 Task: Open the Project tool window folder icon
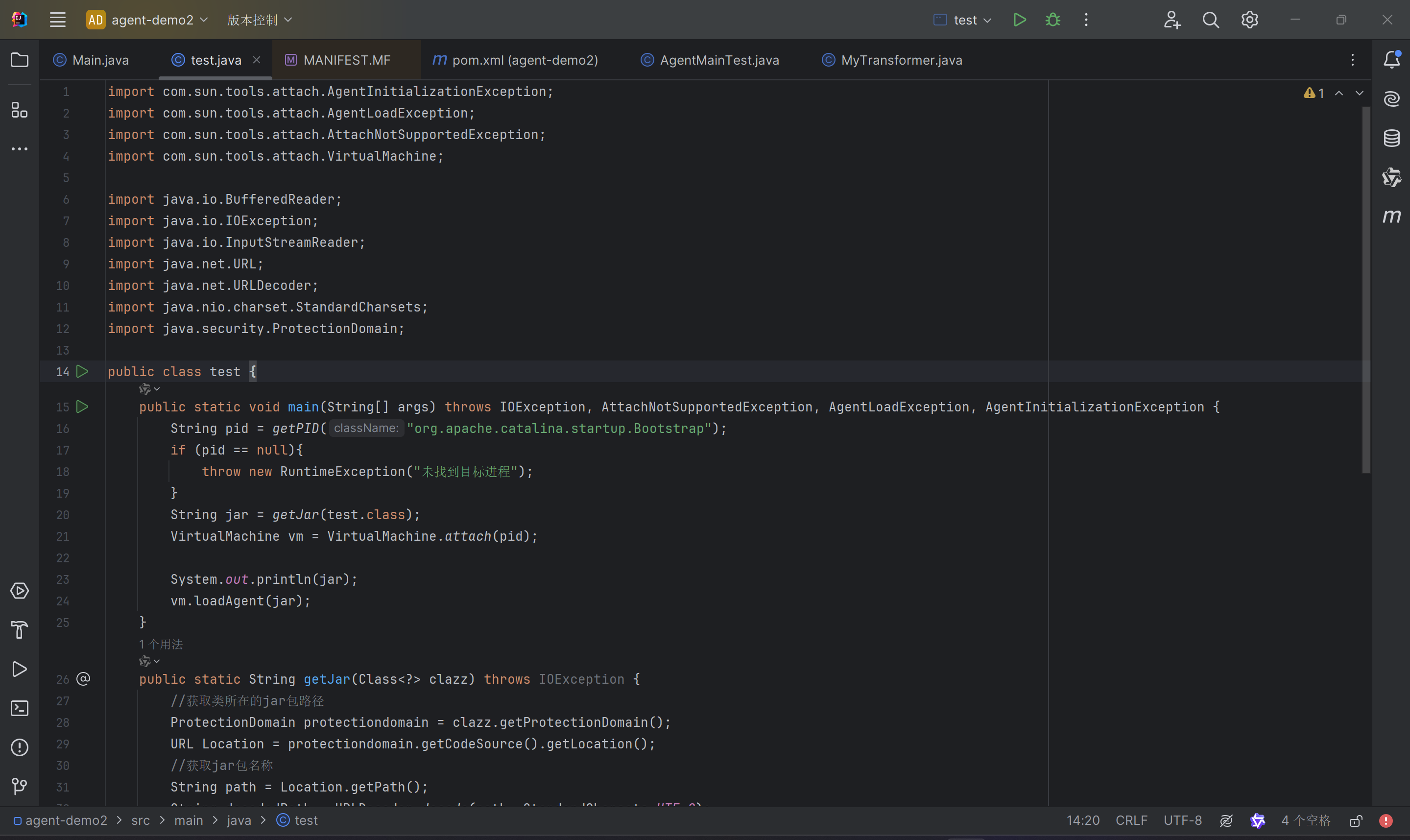19,60
